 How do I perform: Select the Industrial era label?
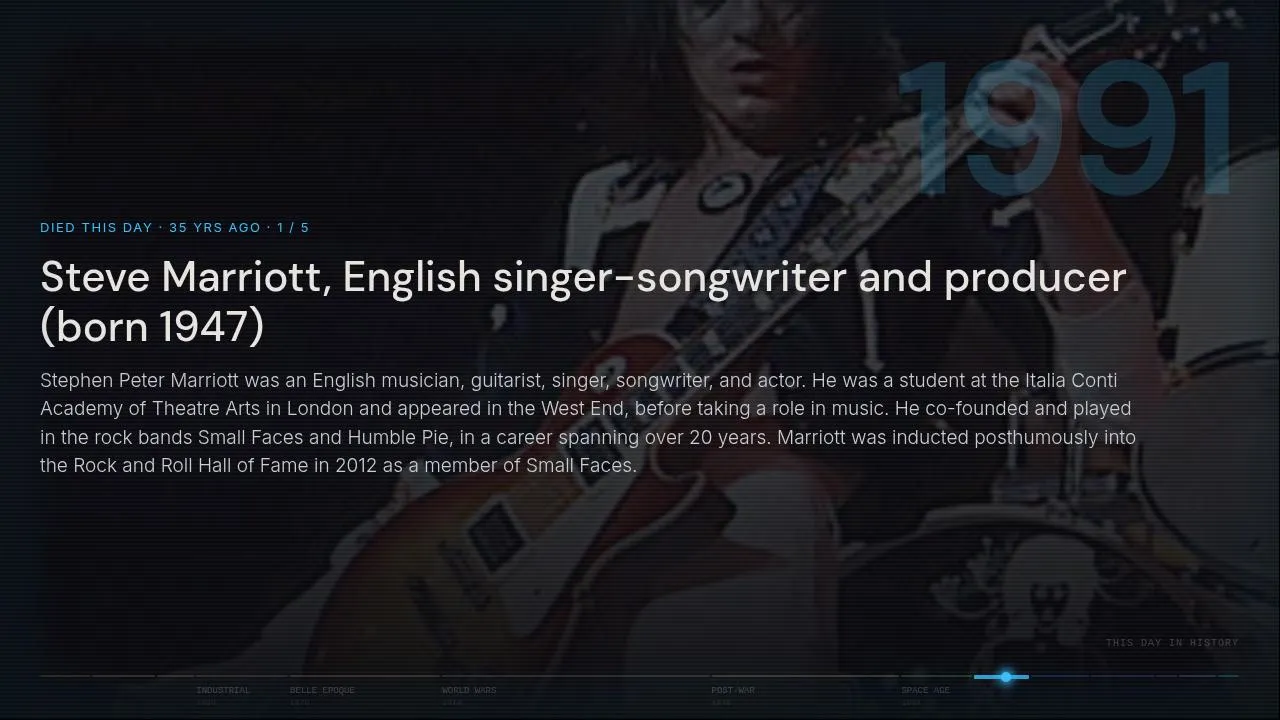[x=223, y=690]
